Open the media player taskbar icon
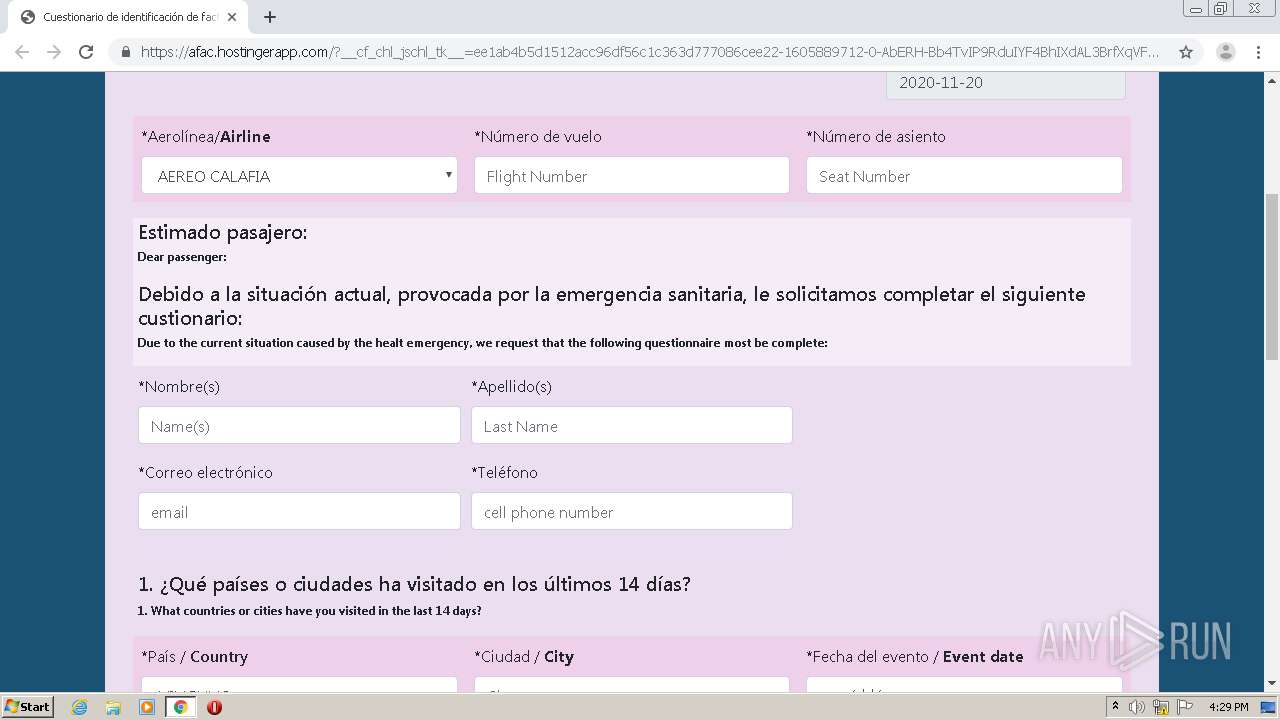Image resolution: width=1280 pixels, height=720 pixels. tap(147, 707)
